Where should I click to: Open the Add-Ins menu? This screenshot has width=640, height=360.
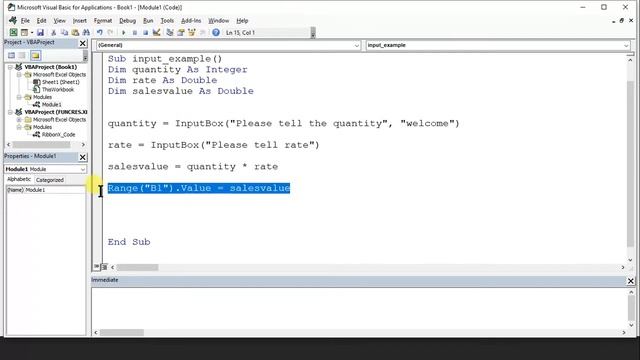[x=191, y=21]
